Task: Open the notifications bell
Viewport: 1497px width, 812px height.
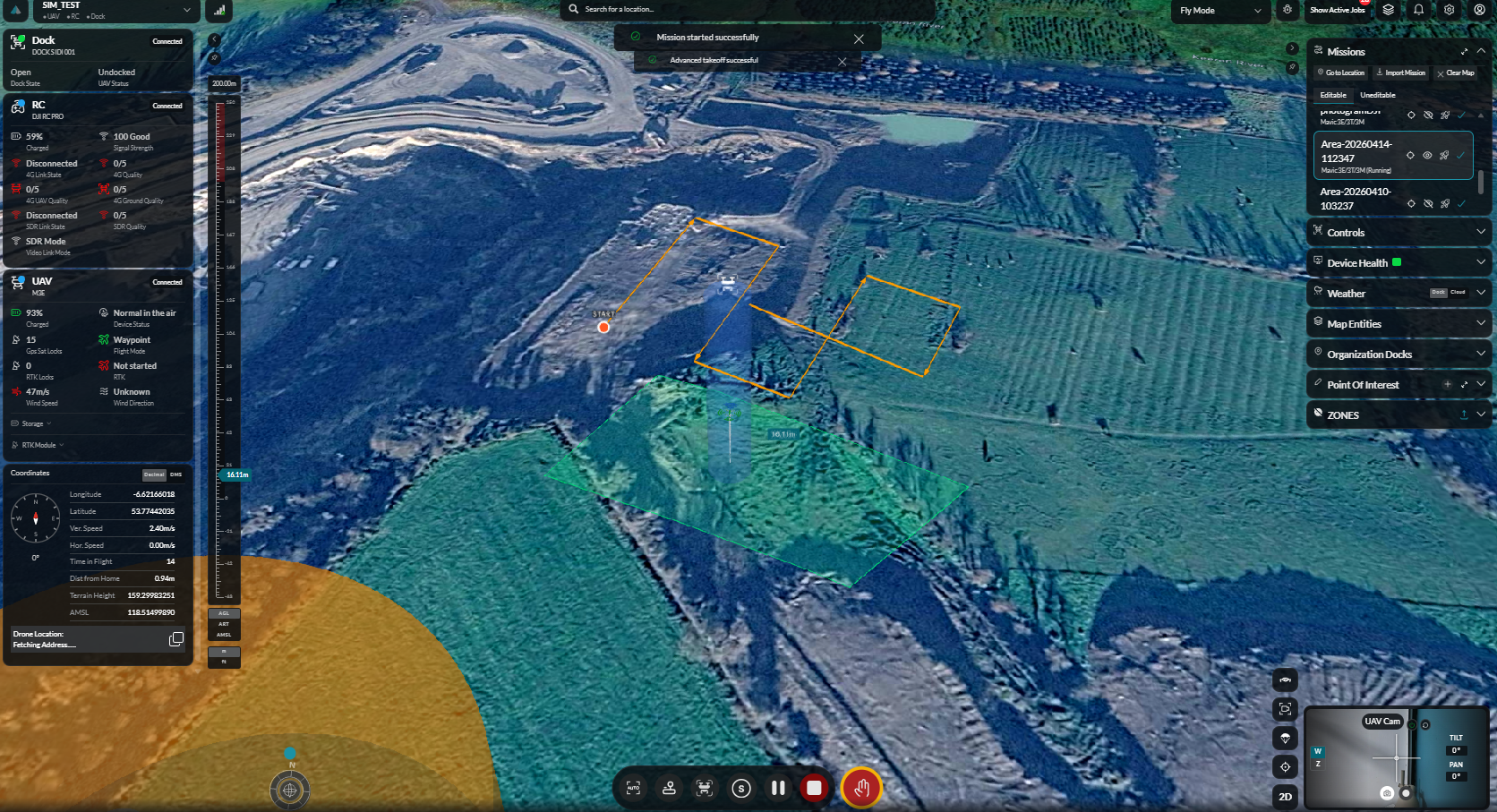Action: pos(1418,10)
